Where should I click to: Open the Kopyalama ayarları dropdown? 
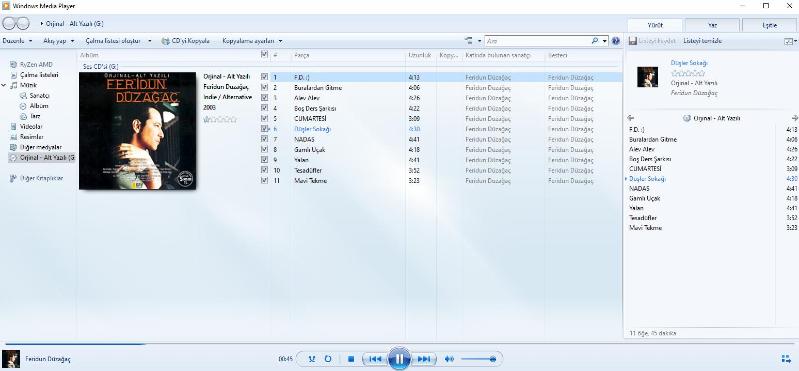point(253,41)
